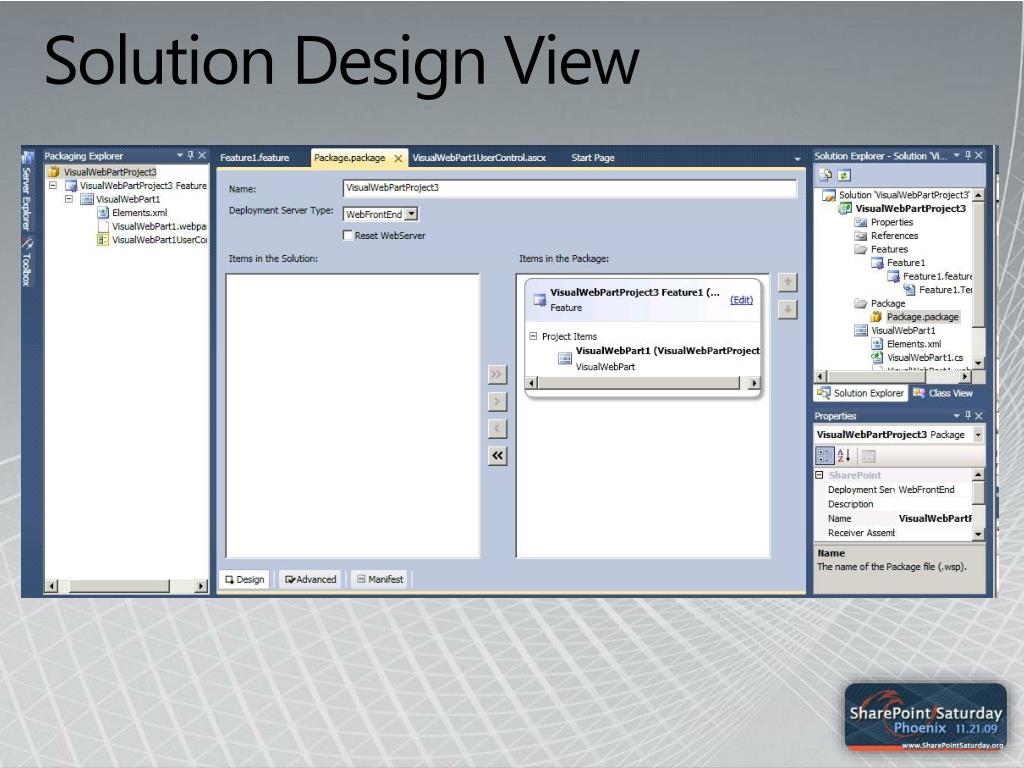Collapse the VisualWebPartProject3 Feature node
The width and height of the screenshot is (1024, 768).
[53, 185]
